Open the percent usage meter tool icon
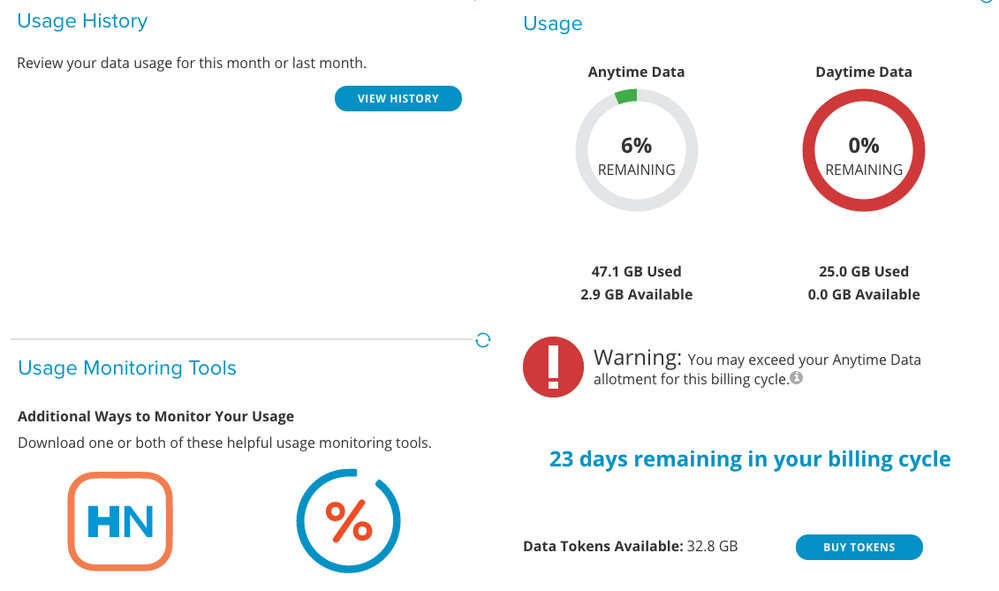Image resolution: width=999 pixels, height=591 pixels. click(x=348, y=521)
